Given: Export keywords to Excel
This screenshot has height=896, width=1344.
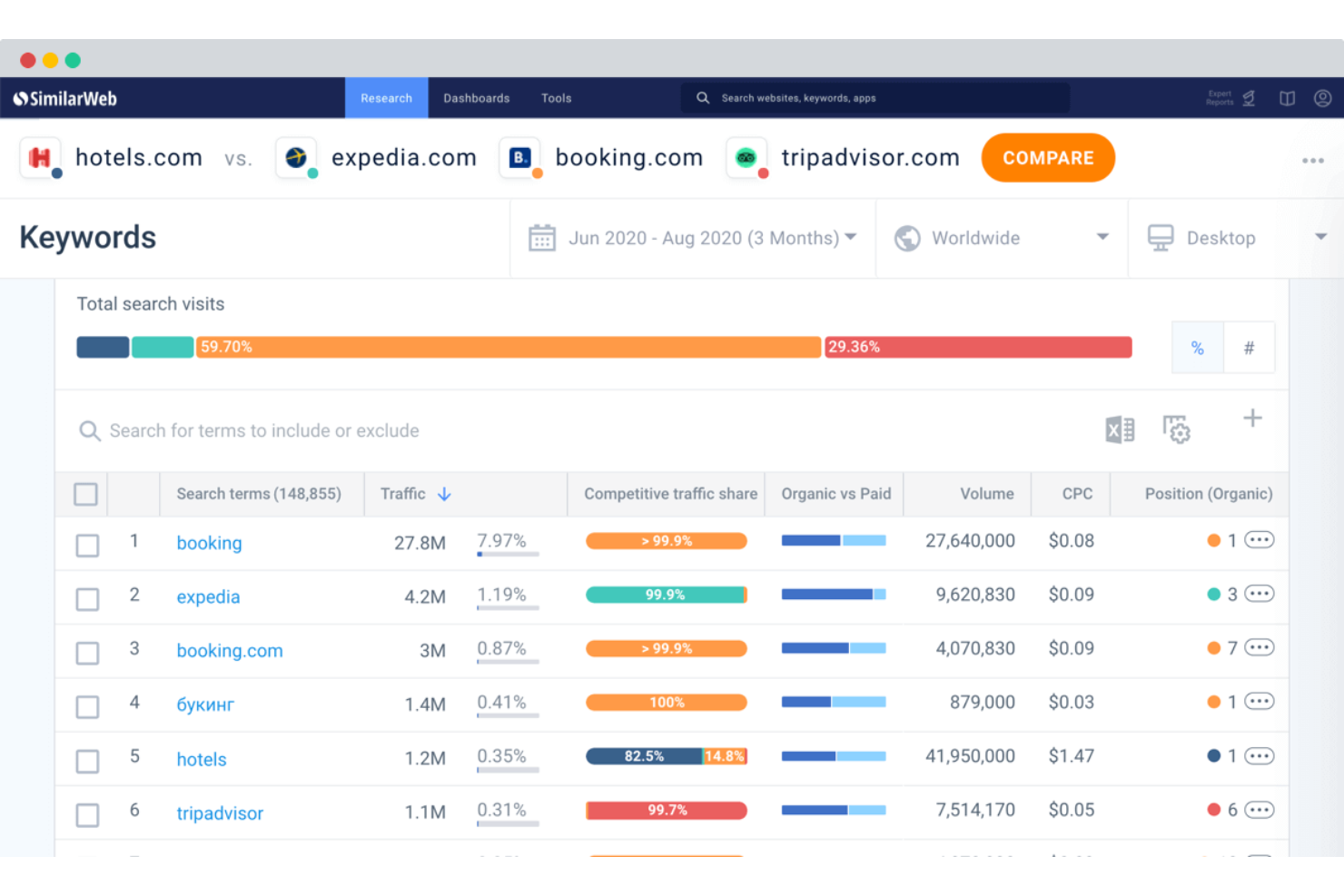Looking at the screenshot, I should pyautogui.click(x=1120, y=429).
